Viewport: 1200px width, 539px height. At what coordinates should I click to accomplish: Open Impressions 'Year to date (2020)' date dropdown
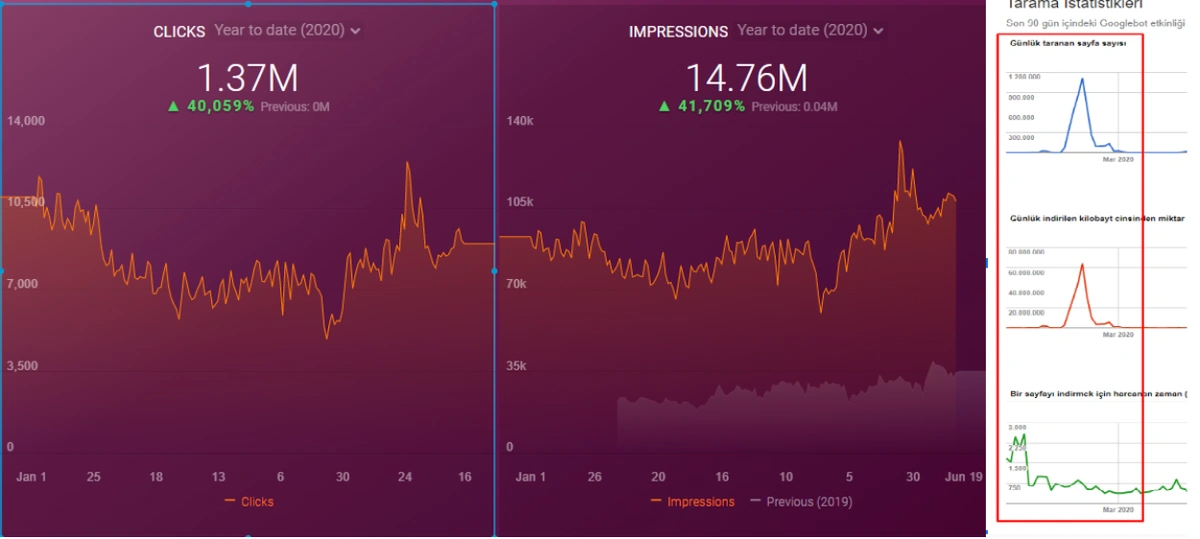coord(810,31)
